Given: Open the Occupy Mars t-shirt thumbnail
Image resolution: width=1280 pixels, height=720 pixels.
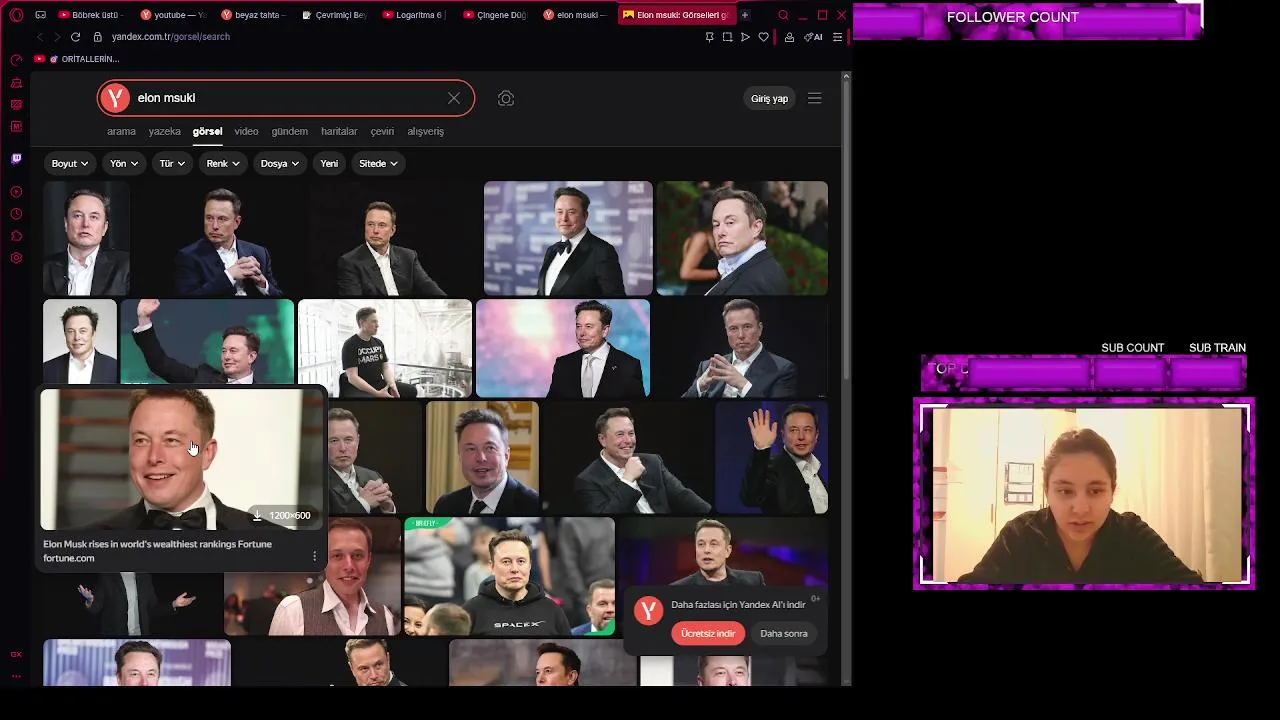Looking at the screenshot, I should pyautogui.click(x=385, y=348).
